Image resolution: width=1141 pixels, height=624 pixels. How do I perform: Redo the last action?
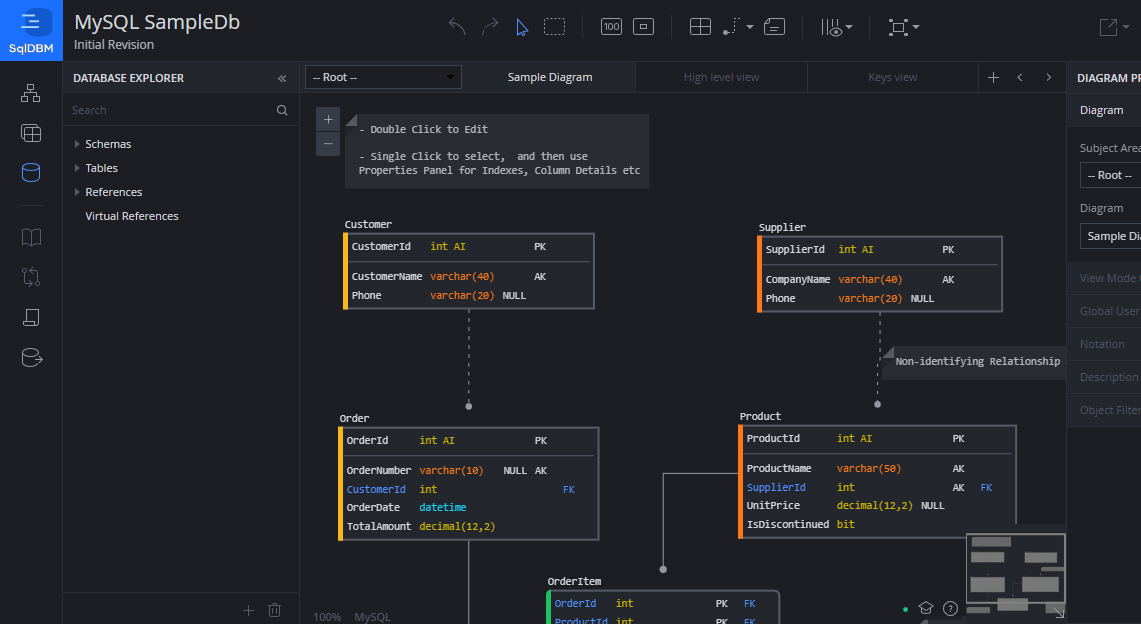(490, 27)
